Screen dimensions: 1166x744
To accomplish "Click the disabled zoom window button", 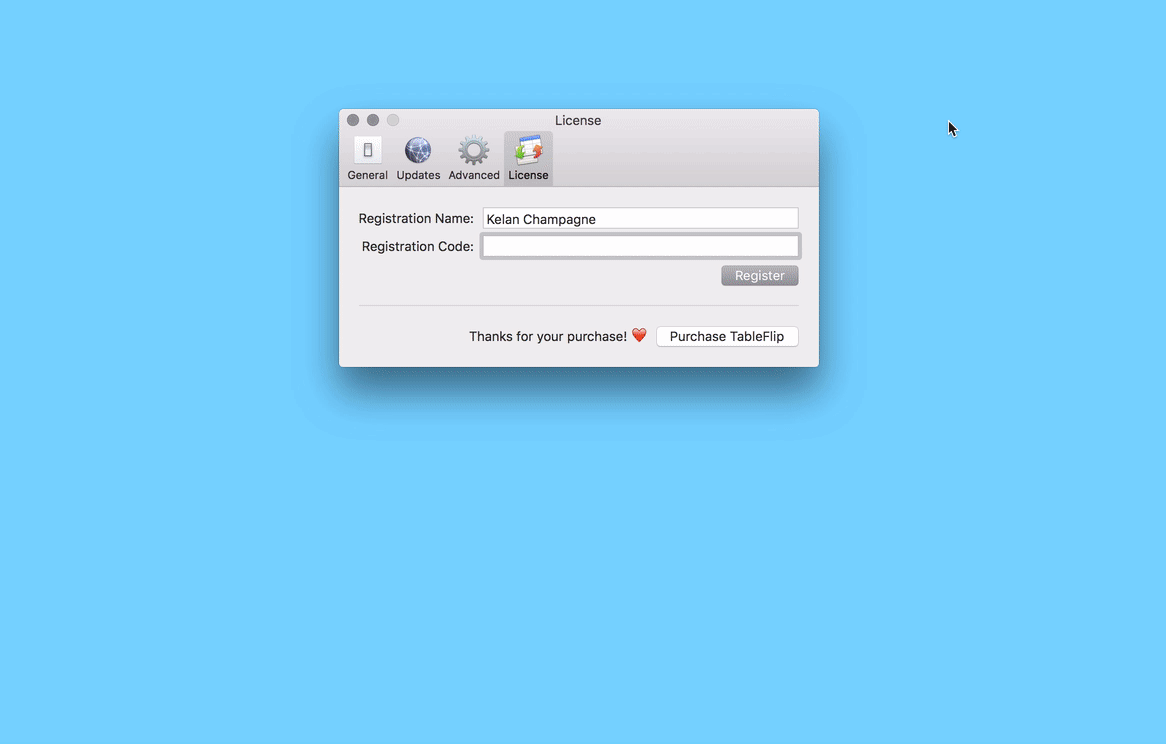I will tap(393, 120).
